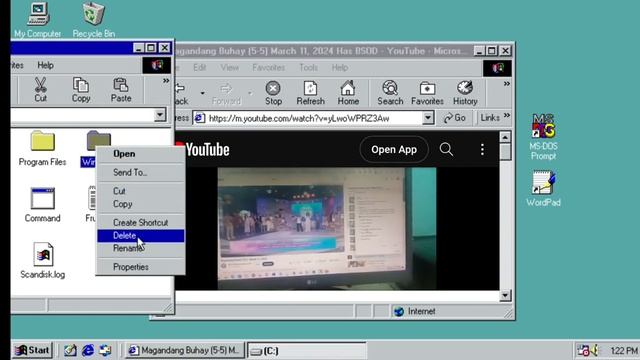Choose Create Shortcut from context menu
640x360 pixels.
coord(140,222)
